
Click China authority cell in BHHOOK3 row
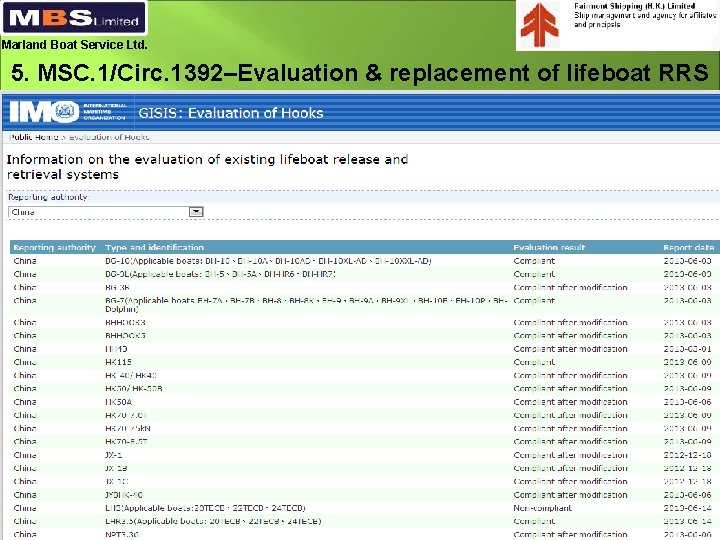pos(25,322)
